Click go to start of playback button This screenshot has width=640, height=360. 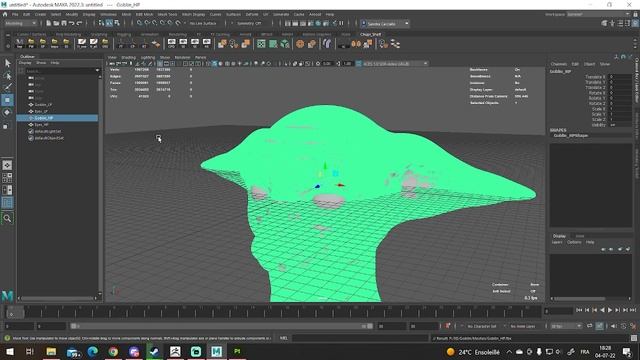pos(579,311)
